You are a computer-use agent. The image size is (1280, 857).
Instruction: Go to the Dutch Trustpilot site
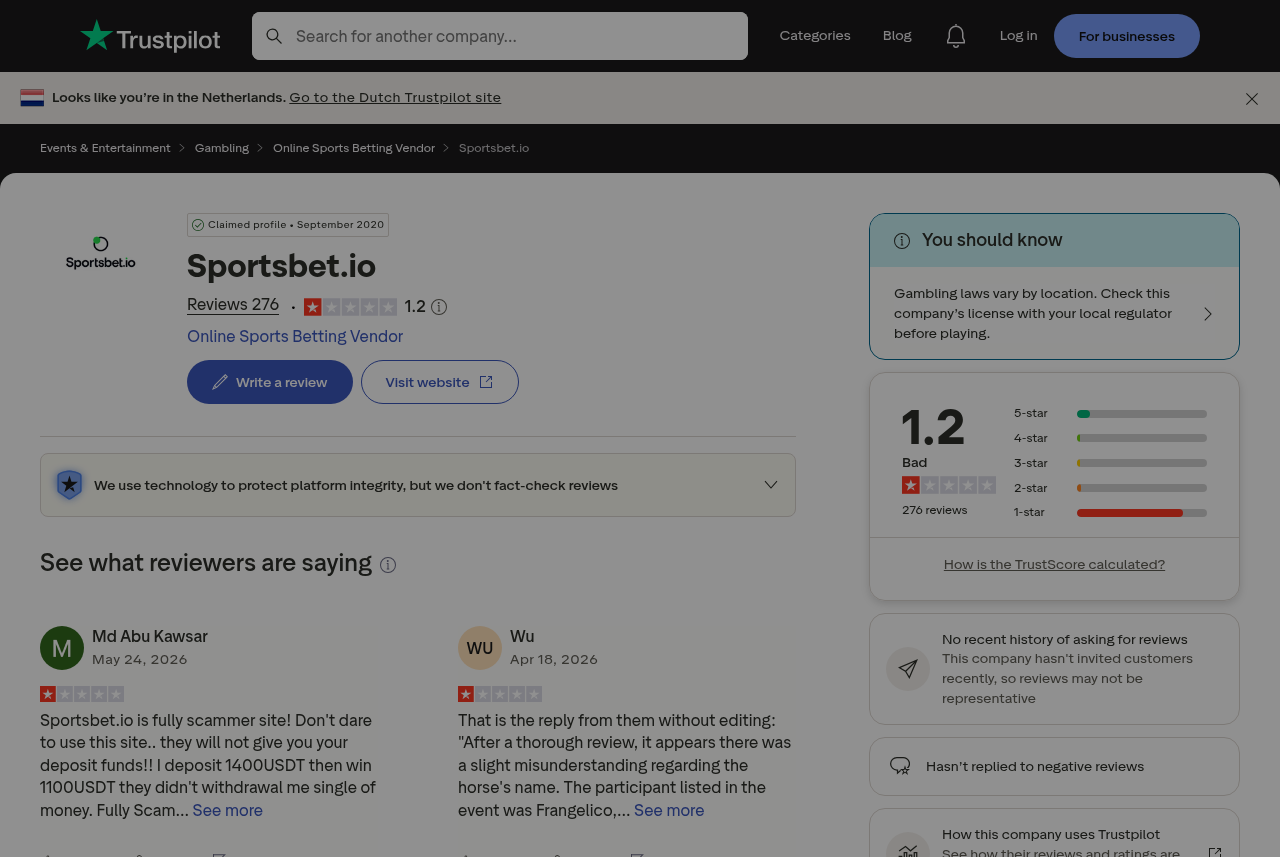click(x=395, y=98)
